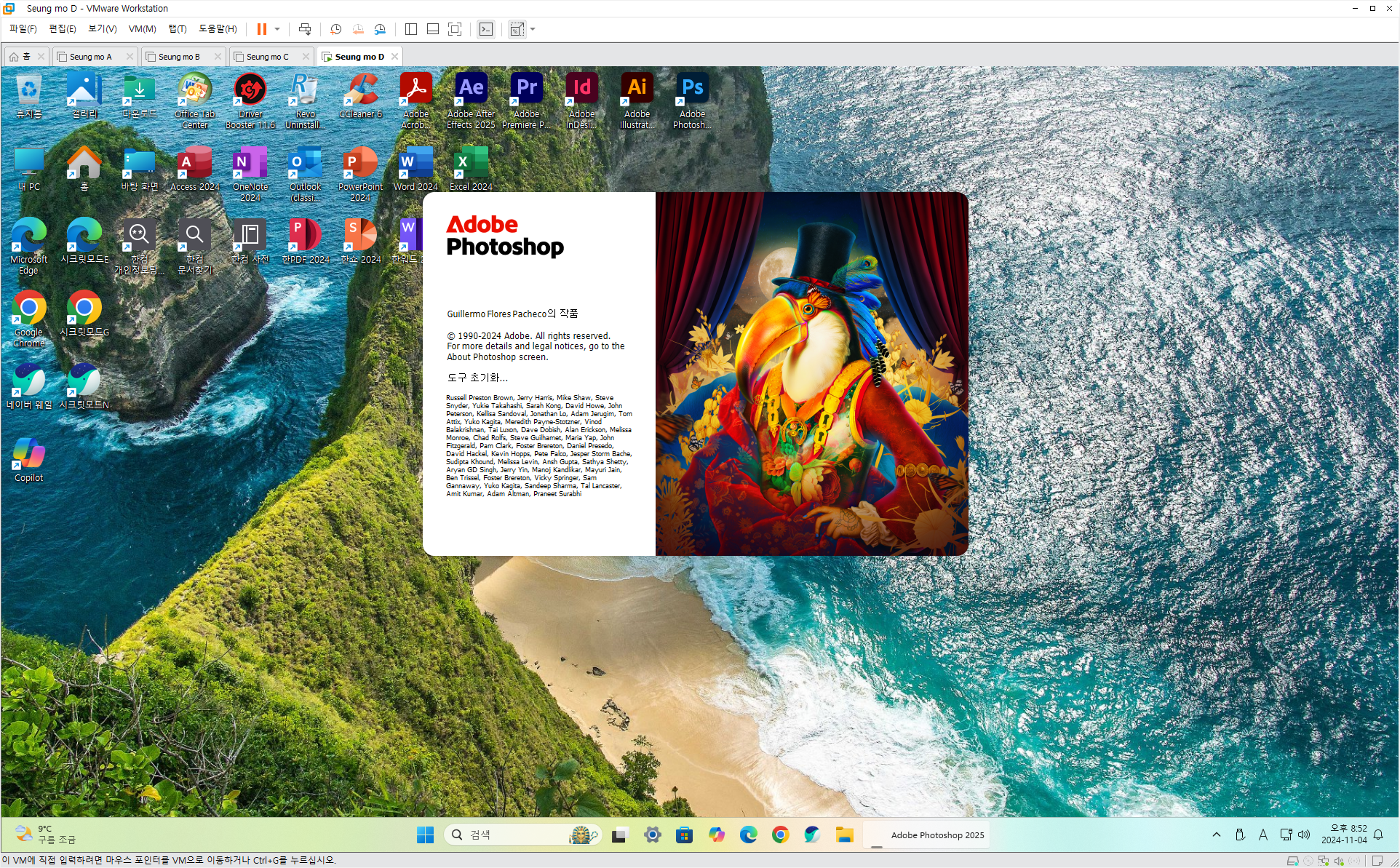The height and width of the screenshot is (868, 1400).
Task: Click the Send Ctrl+Alt+Del toolbar icon
Action: click(305, 29)
